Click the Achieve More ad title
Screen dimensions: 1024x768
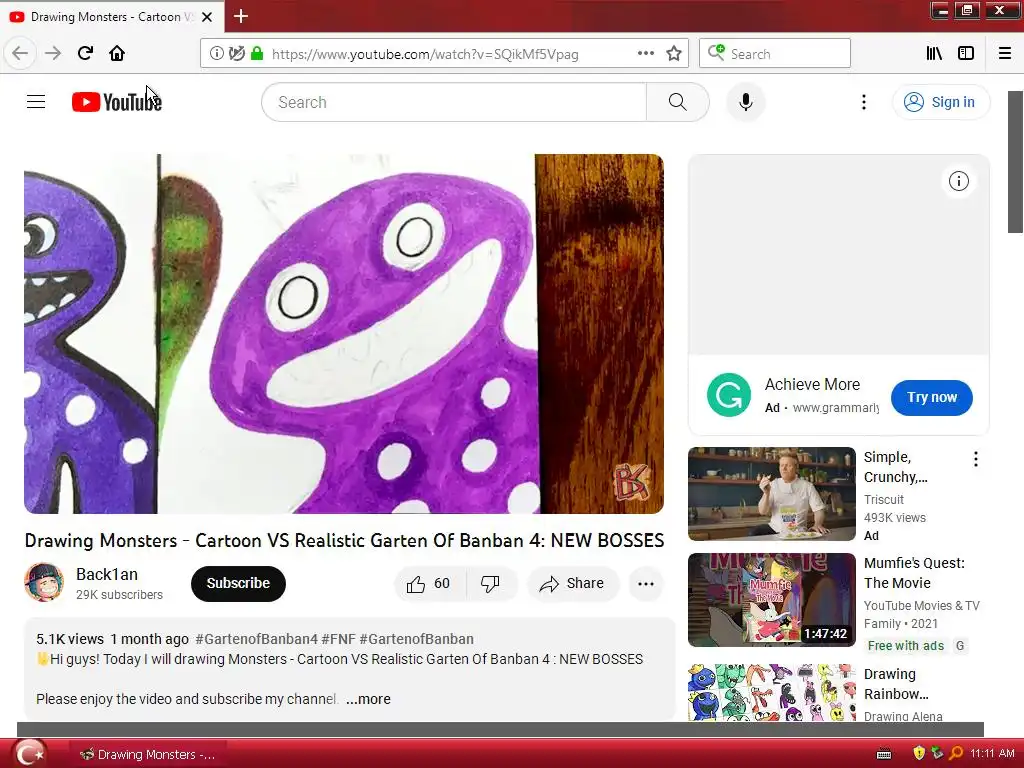[x=812, y=384]
